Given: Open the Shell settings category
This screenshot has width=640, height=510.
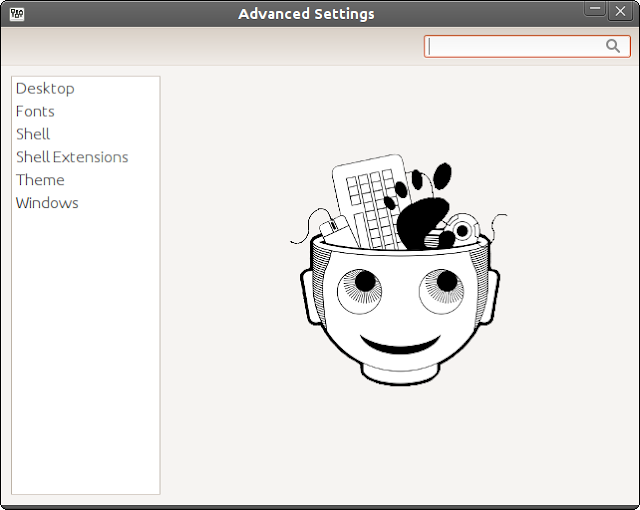Looking at the screenshot, I should 86,134.
